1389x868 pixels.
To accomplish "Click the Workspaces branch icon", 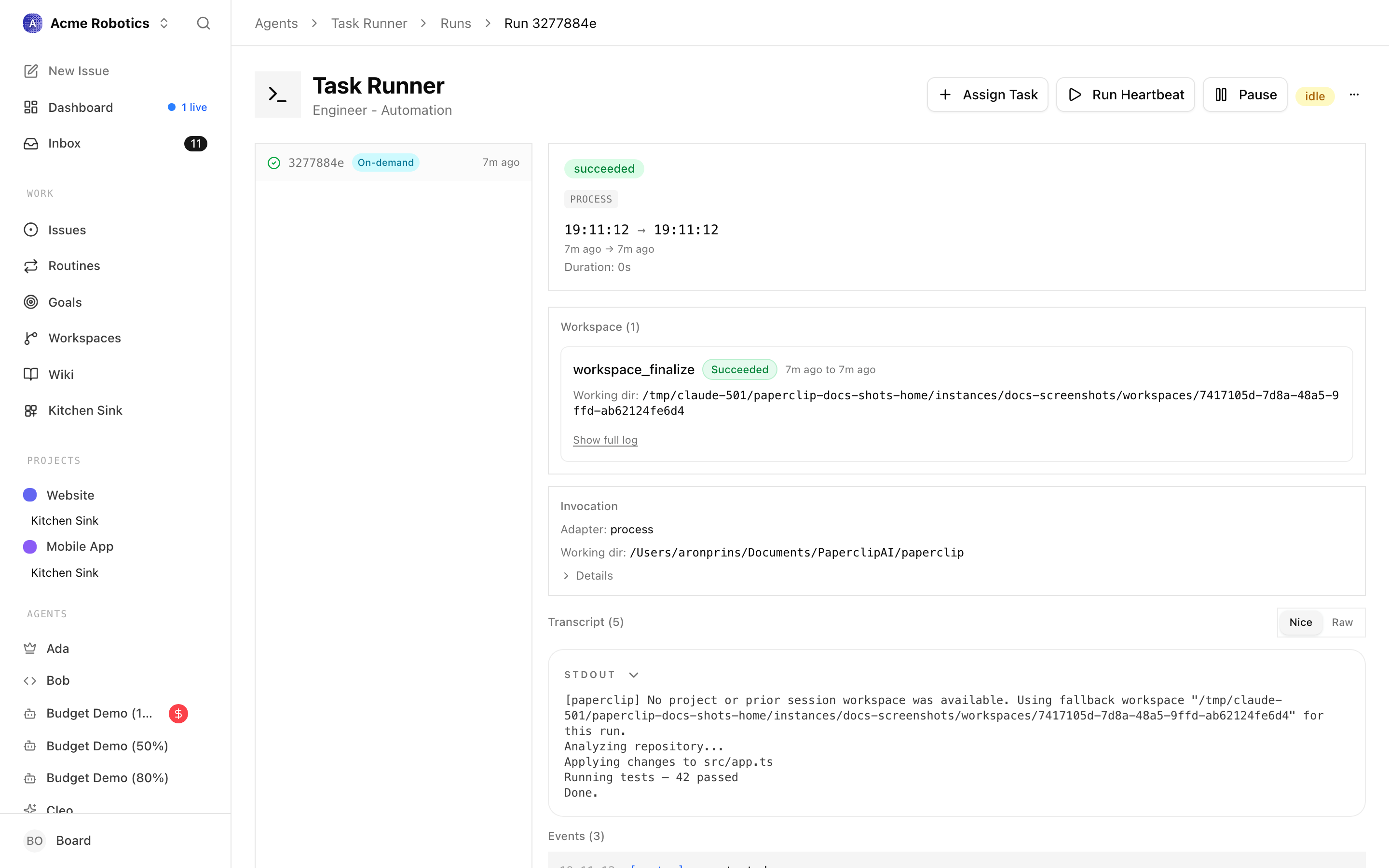I will click(31, 338).
